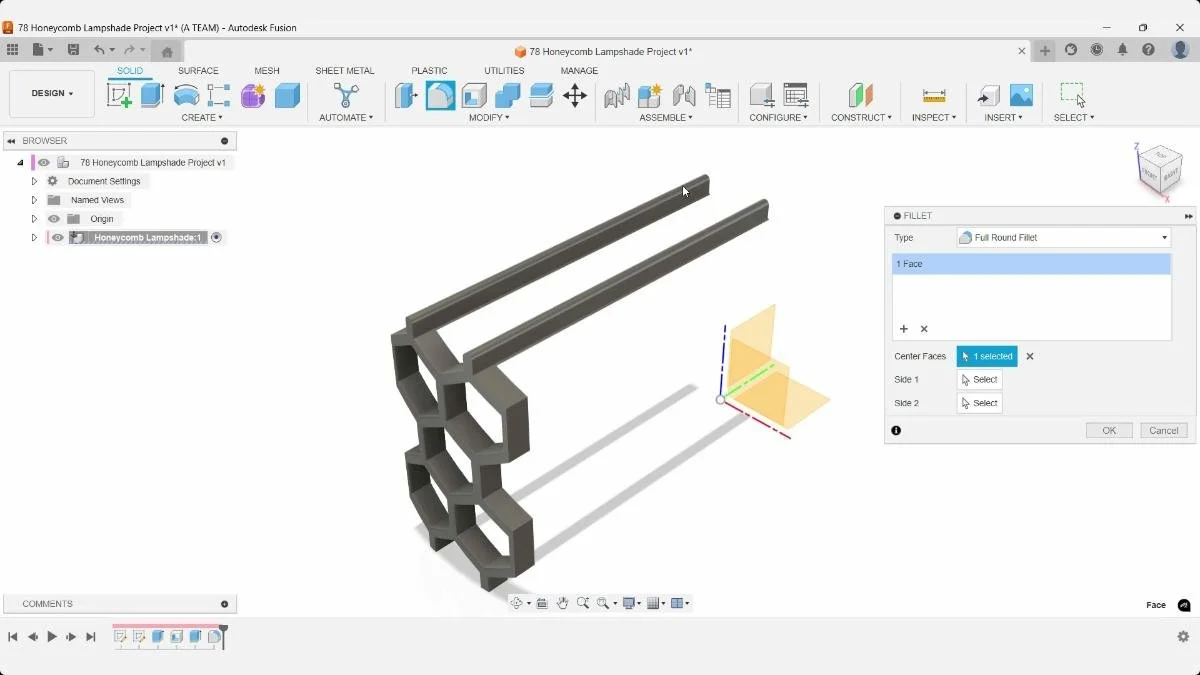Click the ViewCube in the corner
Screen dimensions: 1200x675
1159,170
